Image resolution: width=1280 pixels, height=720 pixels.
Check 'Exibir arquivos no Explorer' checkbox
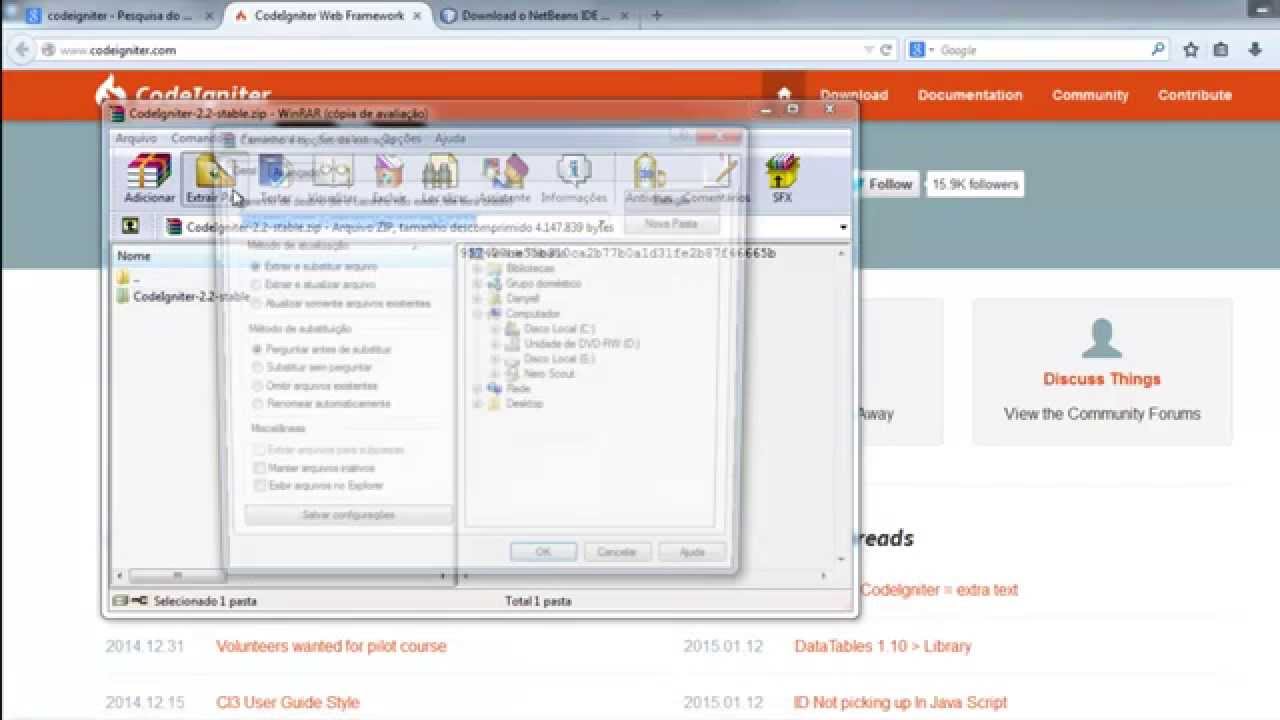260,486
